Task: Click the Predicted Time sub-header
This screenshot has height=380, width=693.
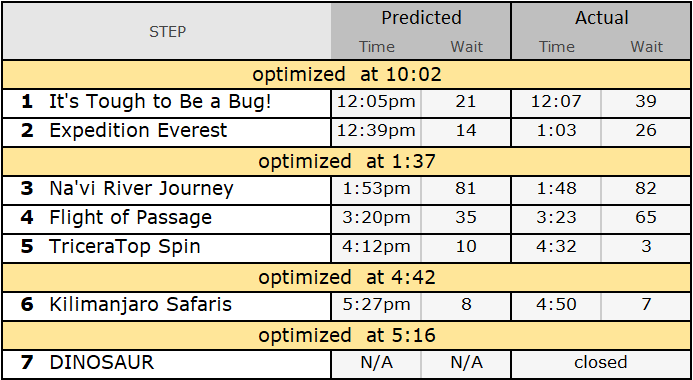Action: (377, 47)
